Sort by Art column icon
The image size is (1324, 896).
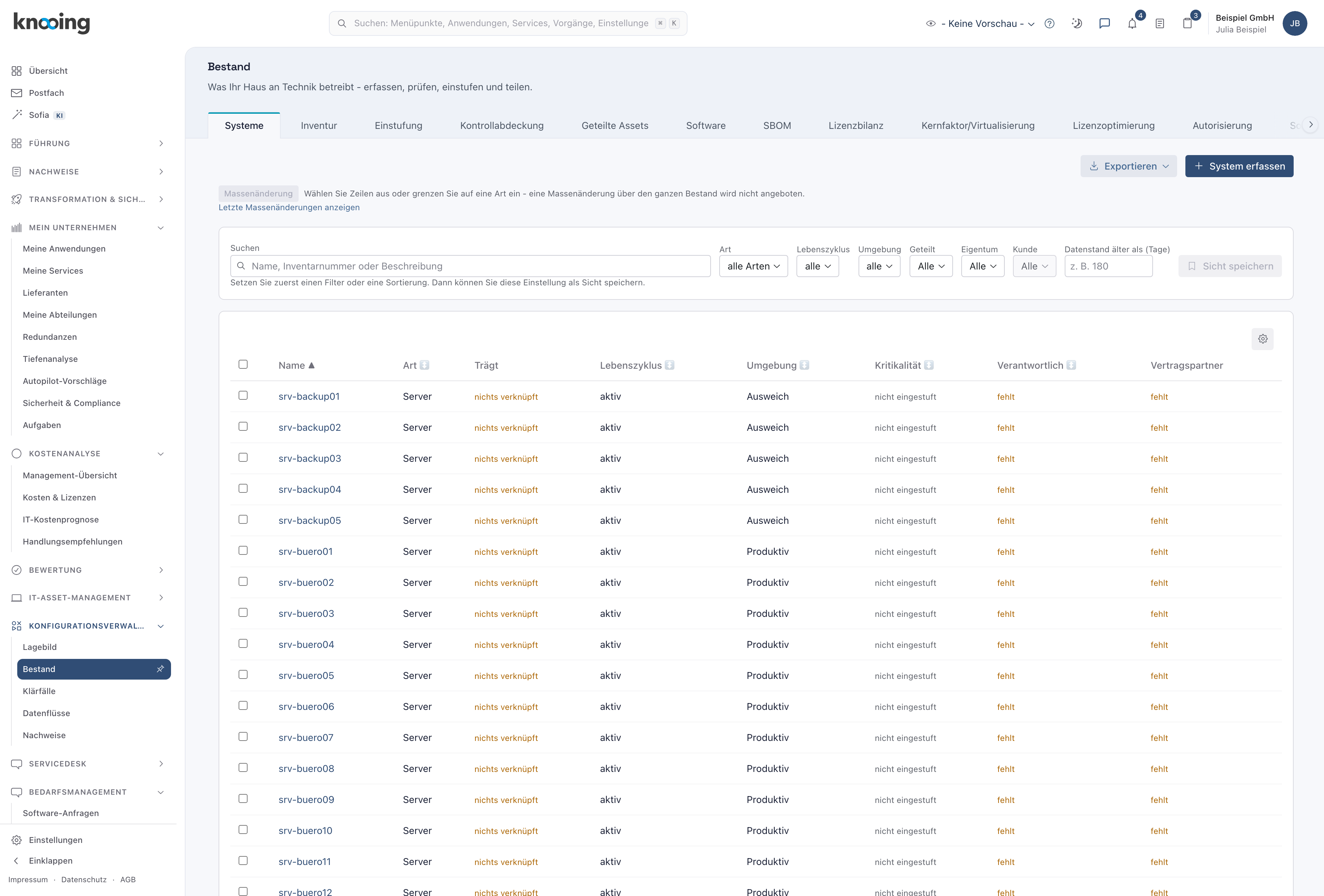pyautogui.click(x=424, y=365)
